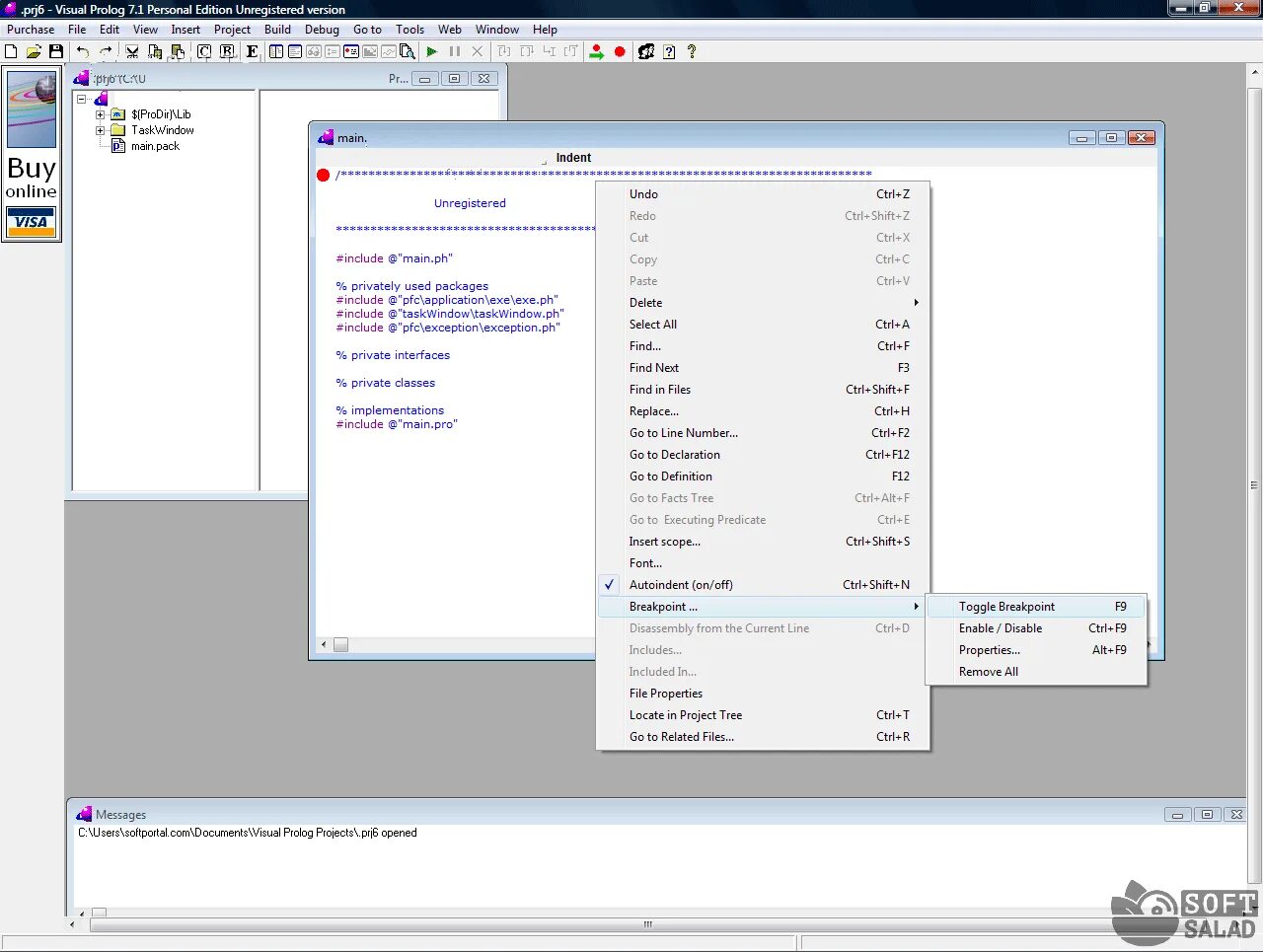Choose Undo in the context menu

click(x=763, y=194)
